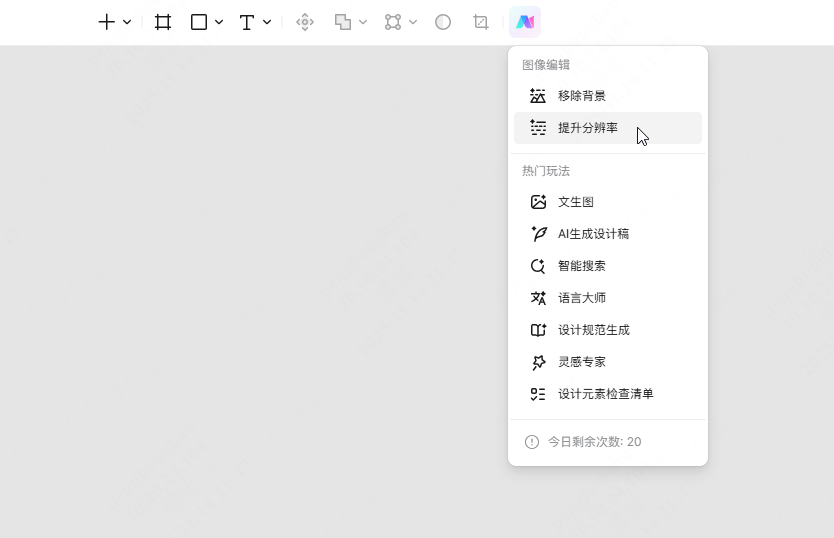The width and height of the screenshot is (834, 538).
Task: Expand the plus tool dropdown arrow
Action: click(x=127, y=22)
